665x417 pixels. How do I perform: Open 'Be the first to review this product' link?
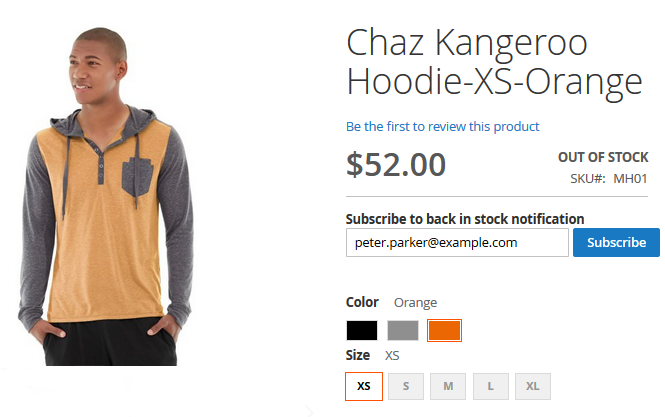[442, 126]
